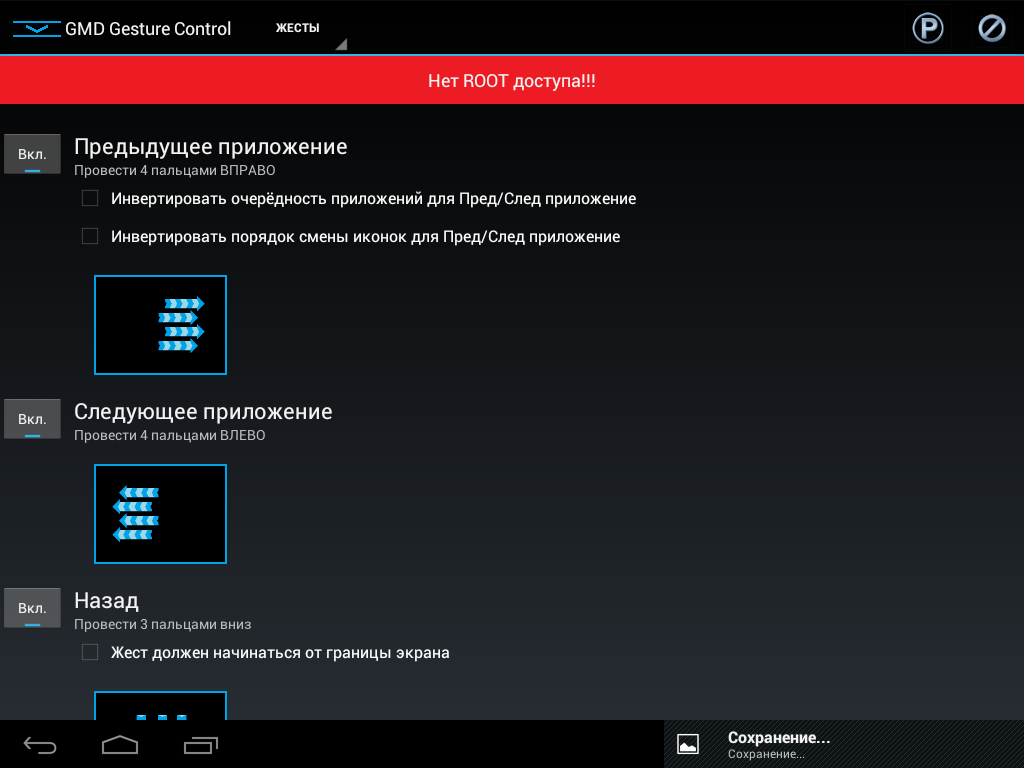Select the 'Назад' gesture title
Viewport: 1024px width, 768px height.
[106, 601]
